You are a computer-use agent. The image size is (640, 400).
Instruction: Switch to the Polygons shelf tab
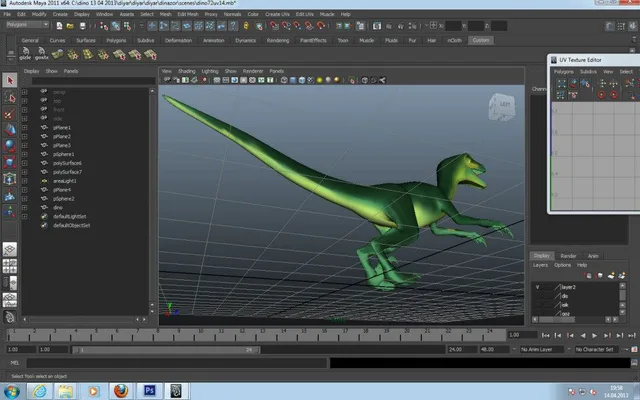click(116, 40)
